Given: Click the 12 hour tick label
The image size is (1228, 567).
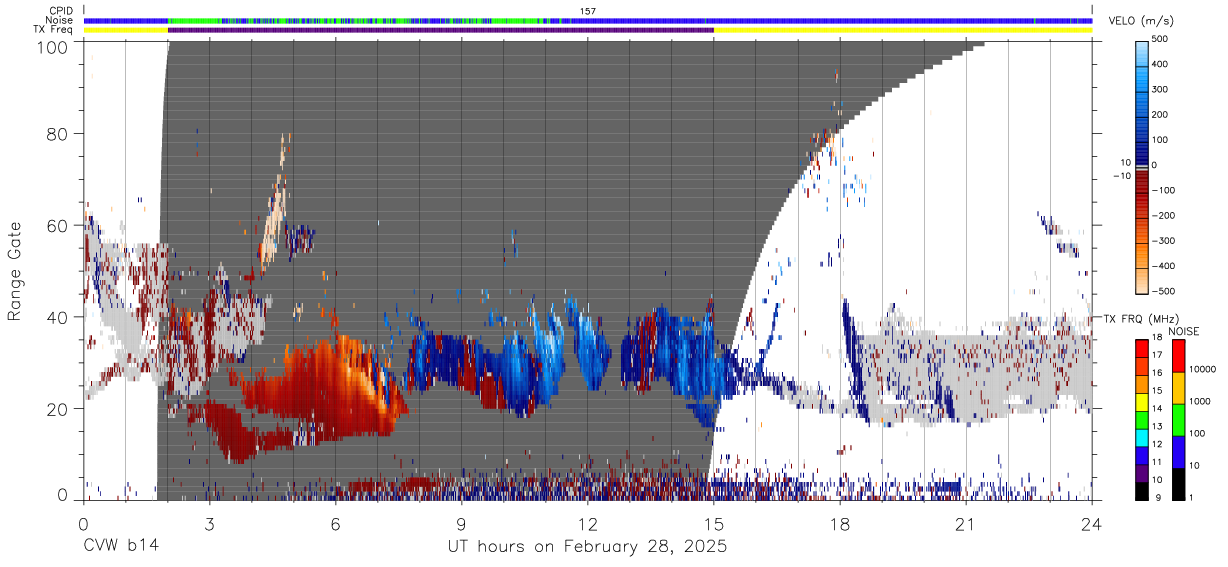Looking at the screenshot, I should pyautogui.click(x=587, y=523).
